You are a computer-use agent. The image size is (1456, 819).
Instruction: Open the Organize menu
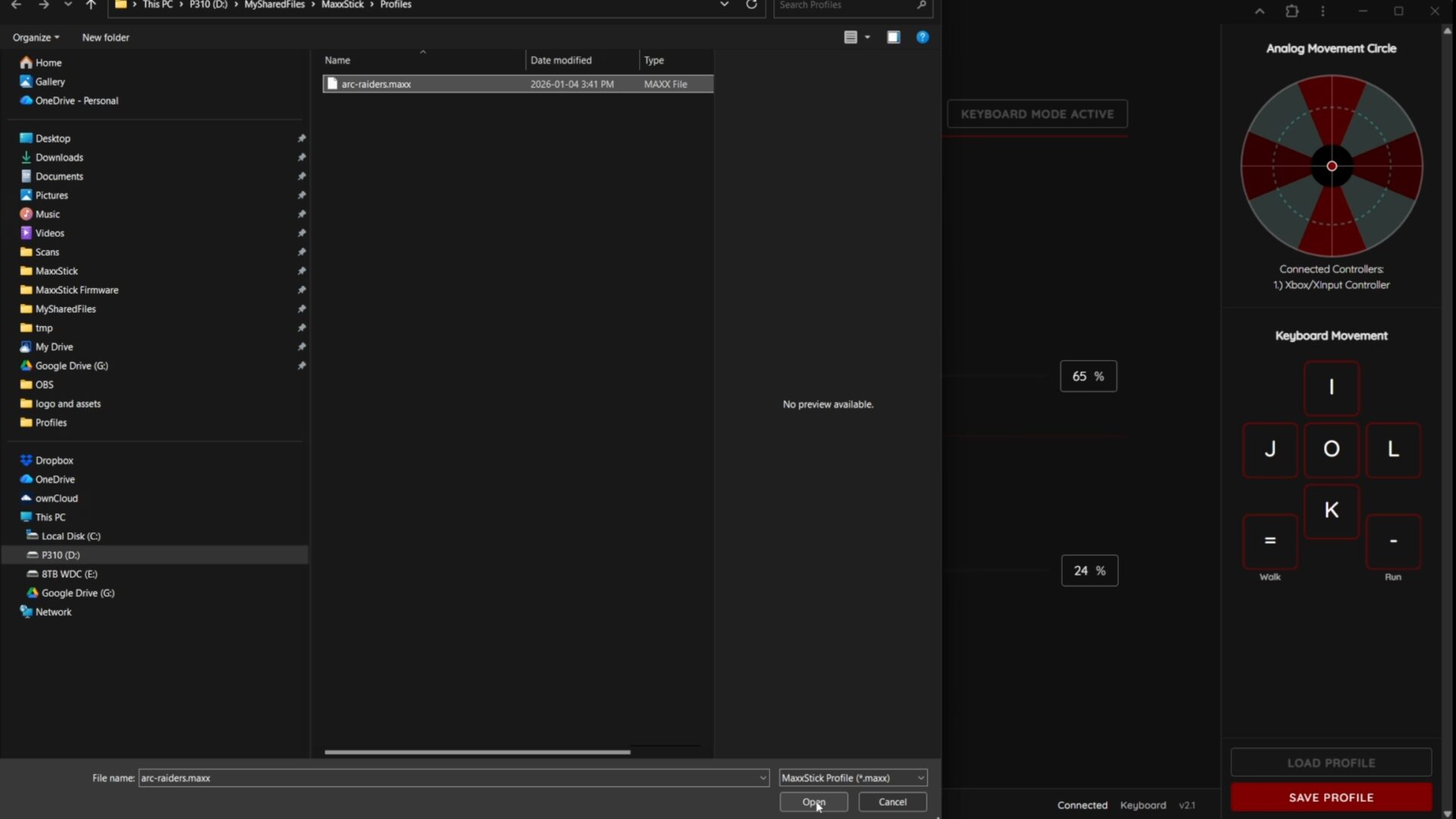click(x=36, y=37)
